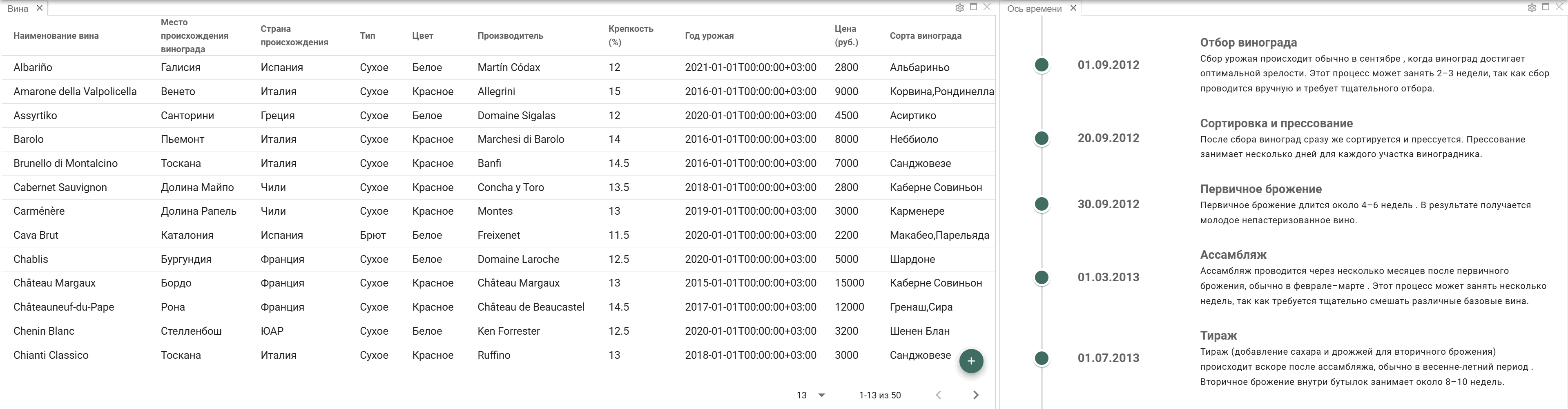Image resolution: width=1568 pixels, height=409 pixels.
Task: Click country ЮАР cell
Action: point(272,331)
